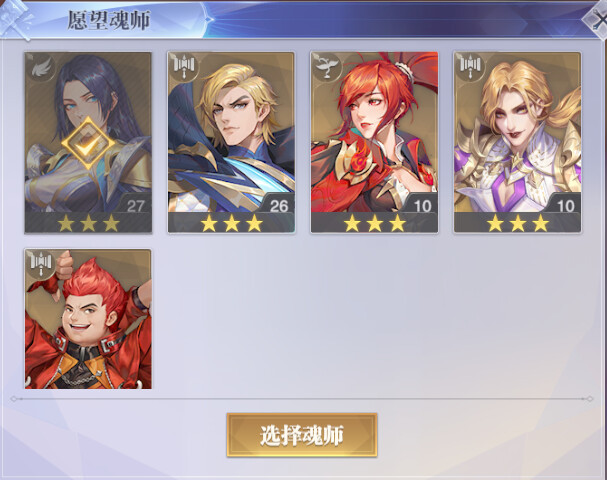Viewport: 607px width, 480px height.
Task: Click the tower icon on blond male card
Action: pyautogui.click(x=183, y=66)
